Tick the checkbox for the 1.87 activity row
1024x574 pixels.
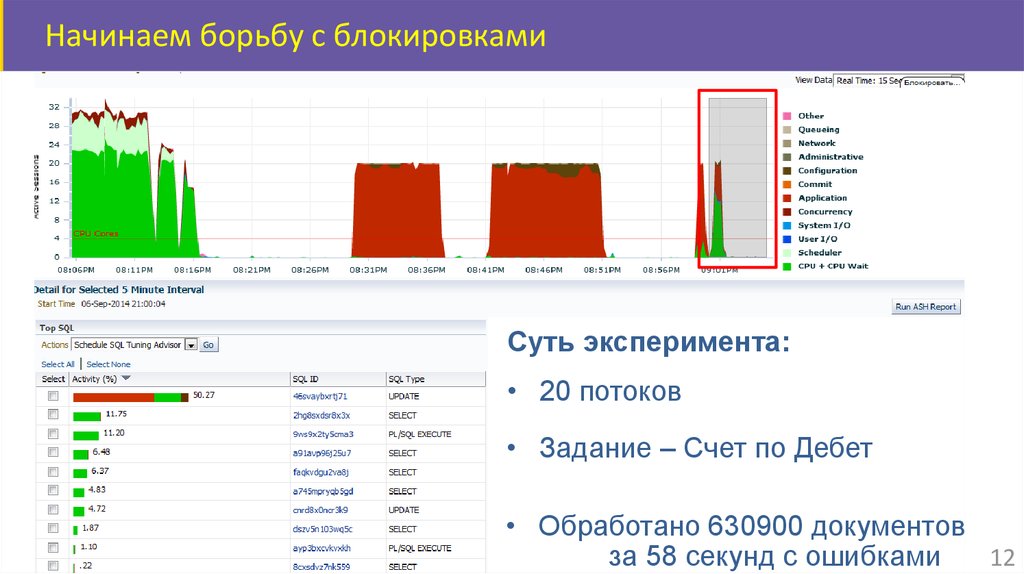point(53,528)
